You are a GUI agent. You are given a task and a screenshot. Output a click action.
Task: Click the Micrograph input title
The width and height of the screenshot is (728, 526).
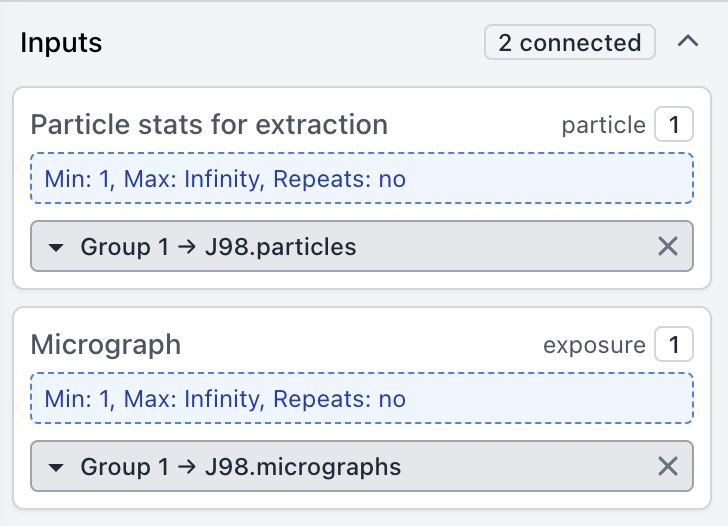[x=106, y=345]
